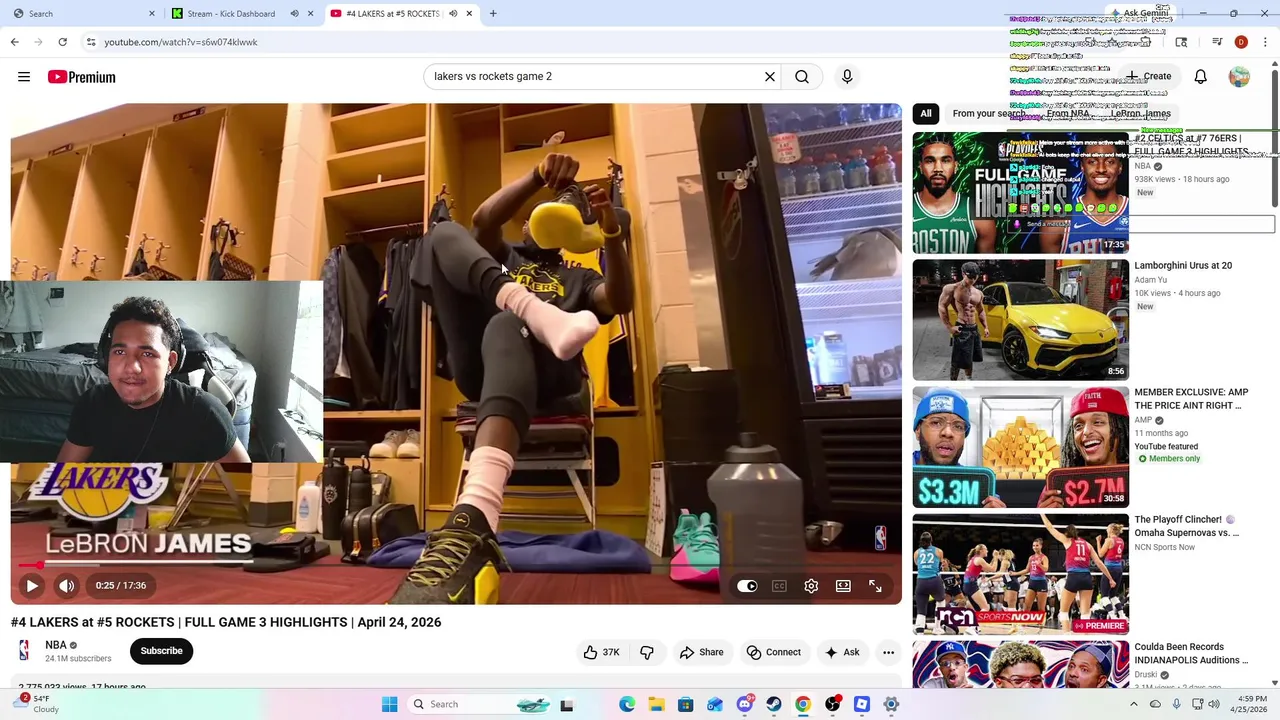Open the NBA channel avatar

pyautogui.click(x=24, y=651)
